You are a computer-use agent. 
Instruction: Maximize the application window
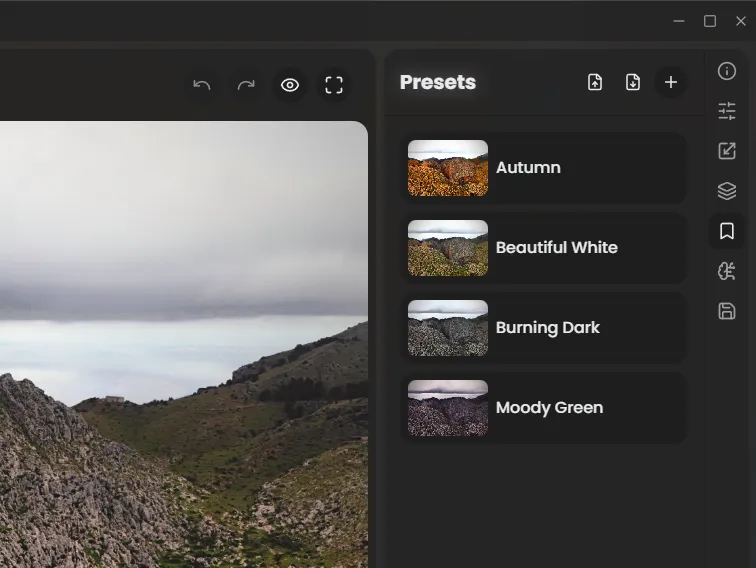coord(710,21)
